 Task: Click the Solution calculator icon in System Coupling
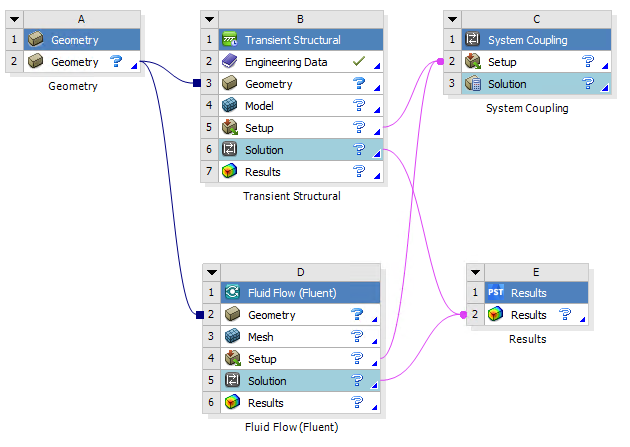coord(473,84)
